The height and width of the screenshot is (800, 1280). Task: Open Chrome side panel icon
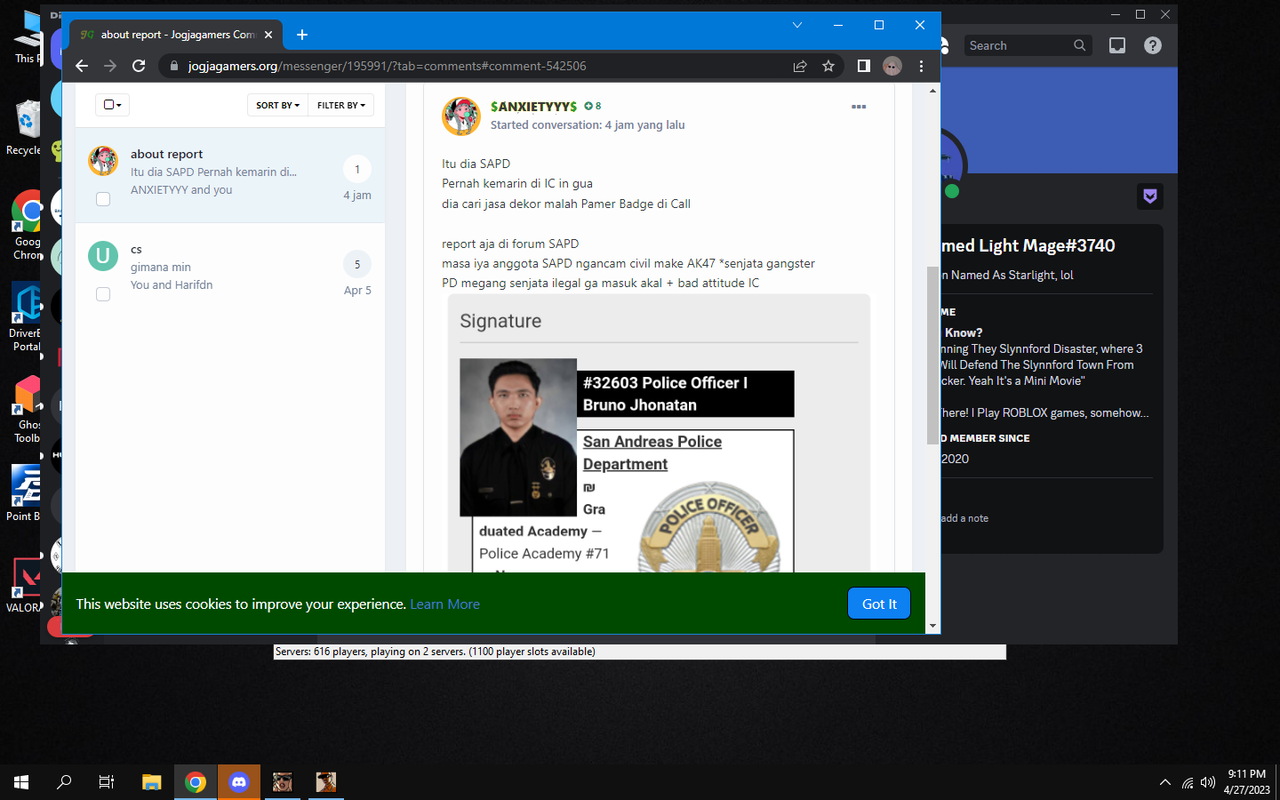click(863, 66)
